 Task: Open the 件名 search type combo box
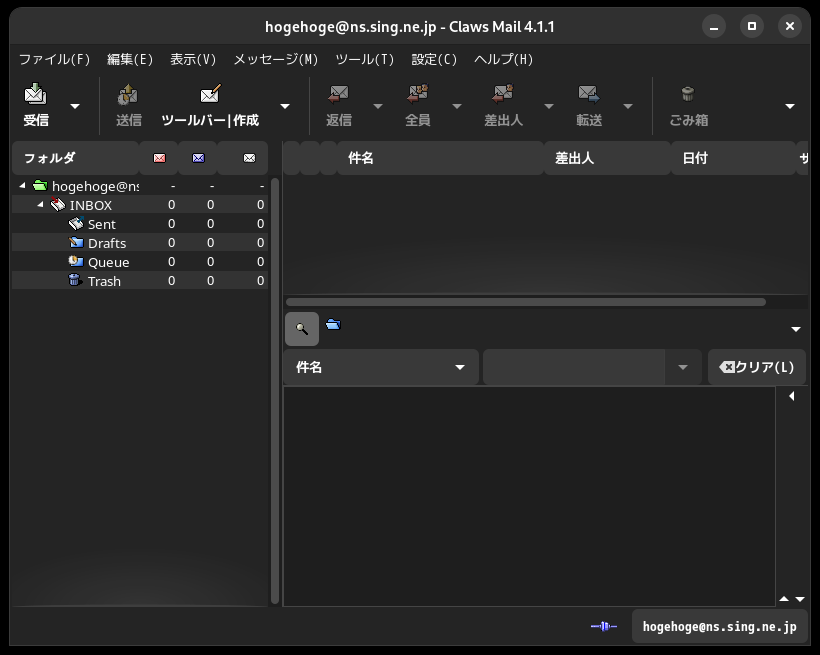[381, 367]
